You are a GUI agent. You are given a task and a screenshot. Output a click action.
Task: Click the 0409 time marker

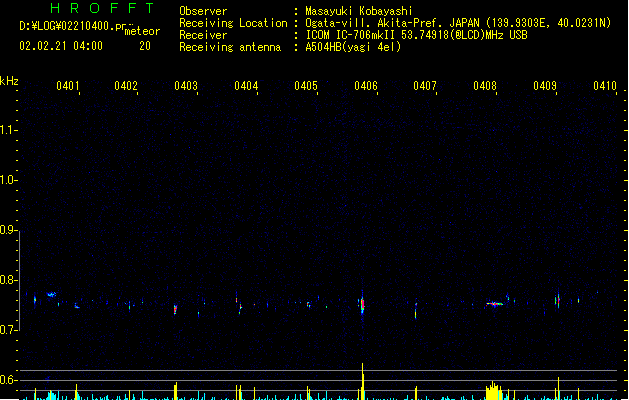pos(545,86)
